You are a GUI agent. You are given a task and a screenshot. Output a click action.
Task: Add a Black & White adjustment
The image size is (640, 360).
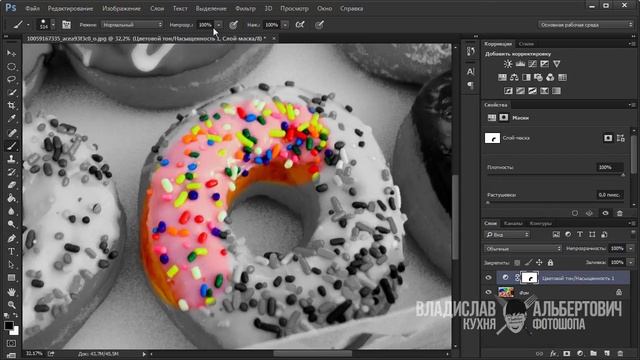point(526,77)
